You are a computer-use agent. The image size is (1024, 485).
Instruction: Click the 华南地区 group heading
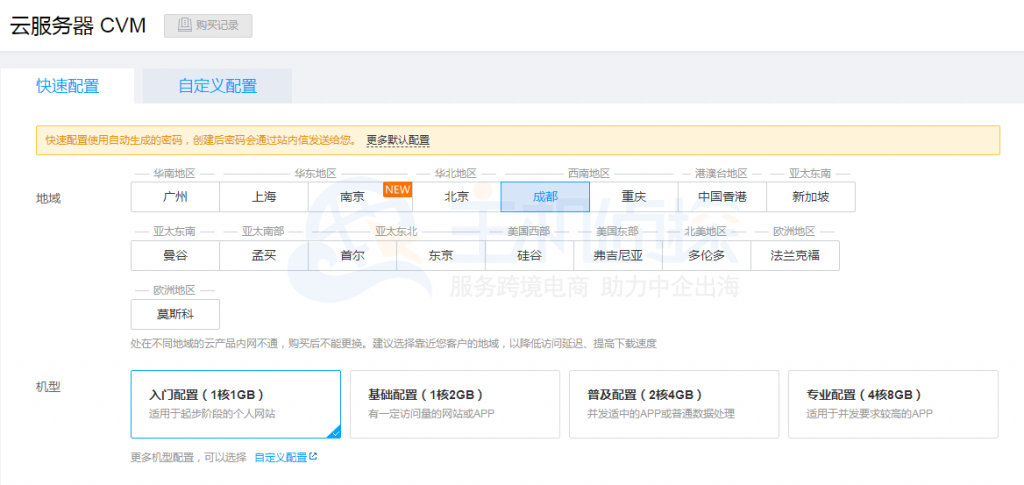point(174,173)
